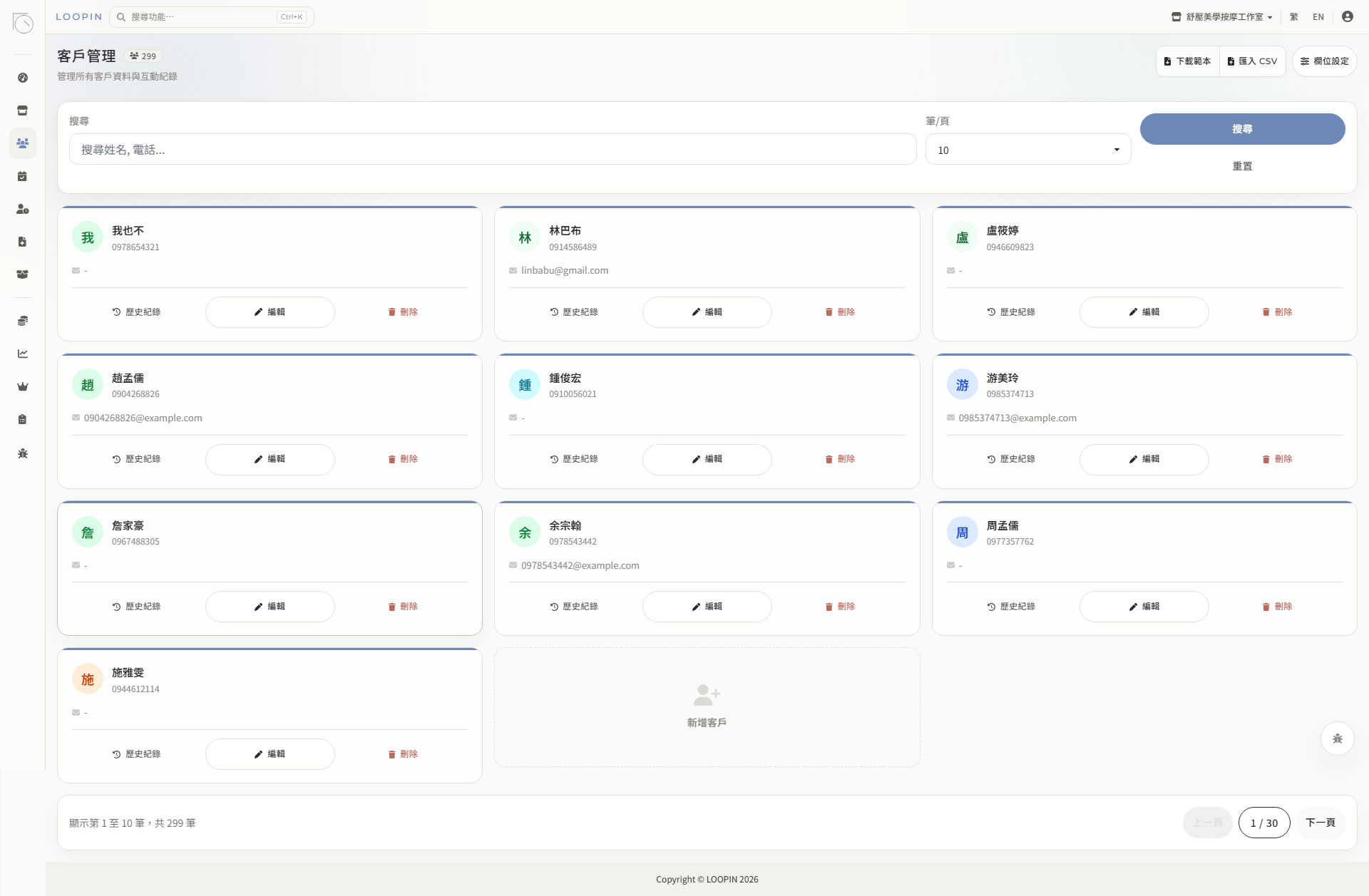Switch language to 繁

pyautogui.click(x=1294, y=16)
